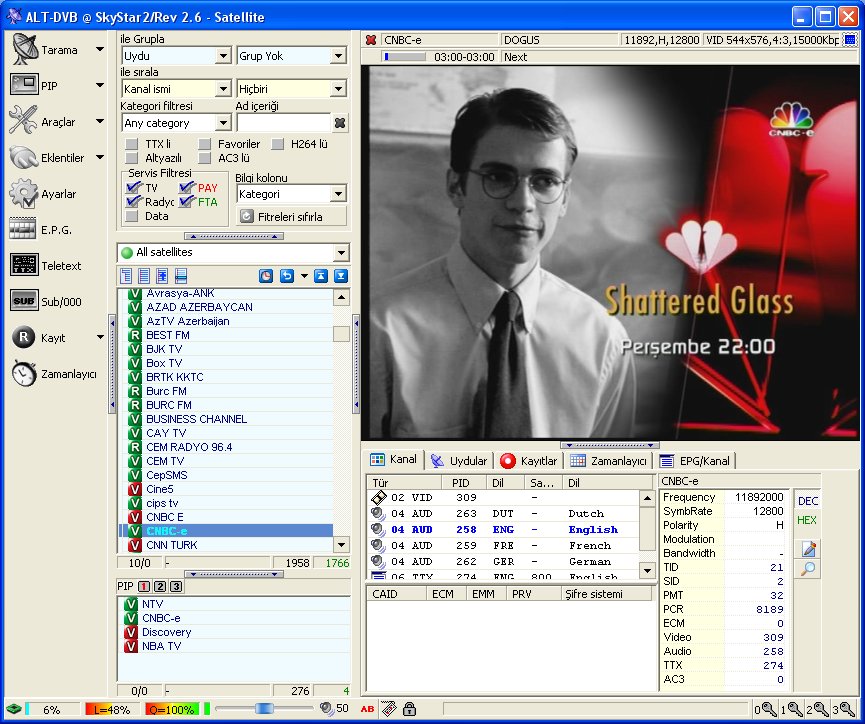Collapse the filter panel with splitter arrows

234,236
